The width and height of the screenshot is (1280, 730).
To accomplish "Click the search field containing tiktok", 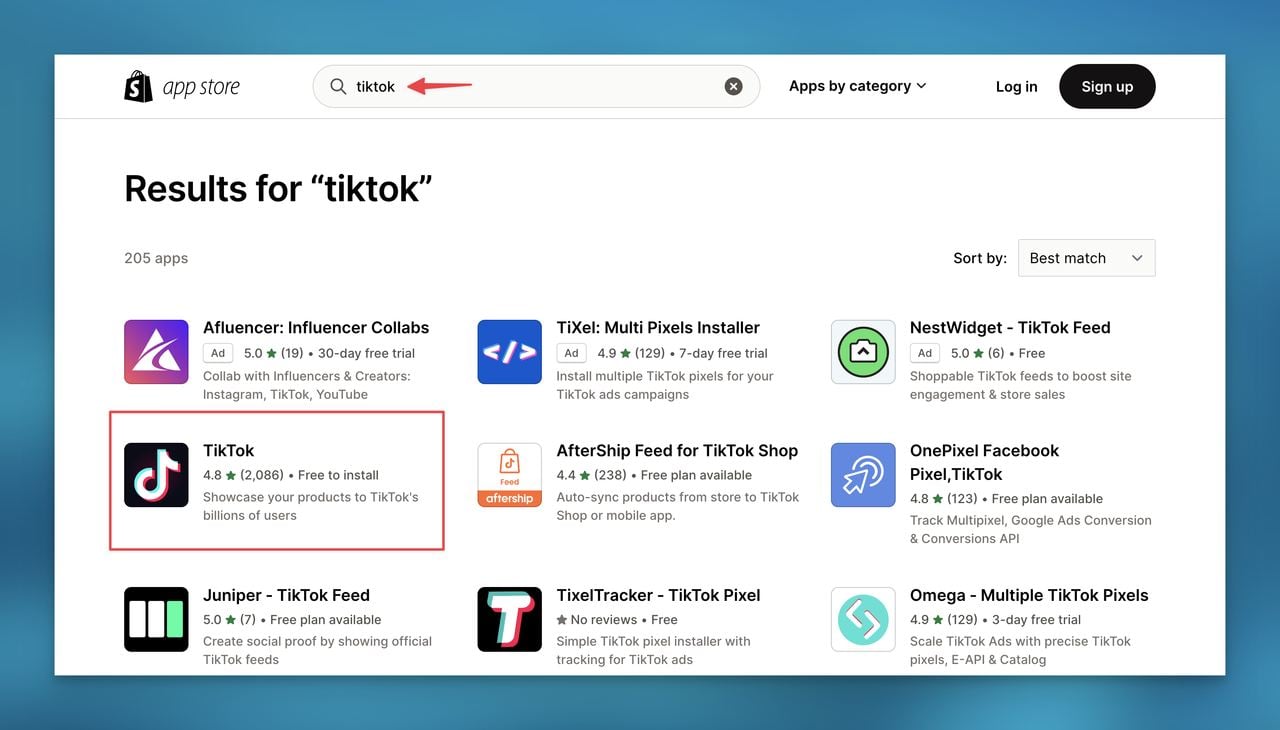I will (x=536, y=86).
